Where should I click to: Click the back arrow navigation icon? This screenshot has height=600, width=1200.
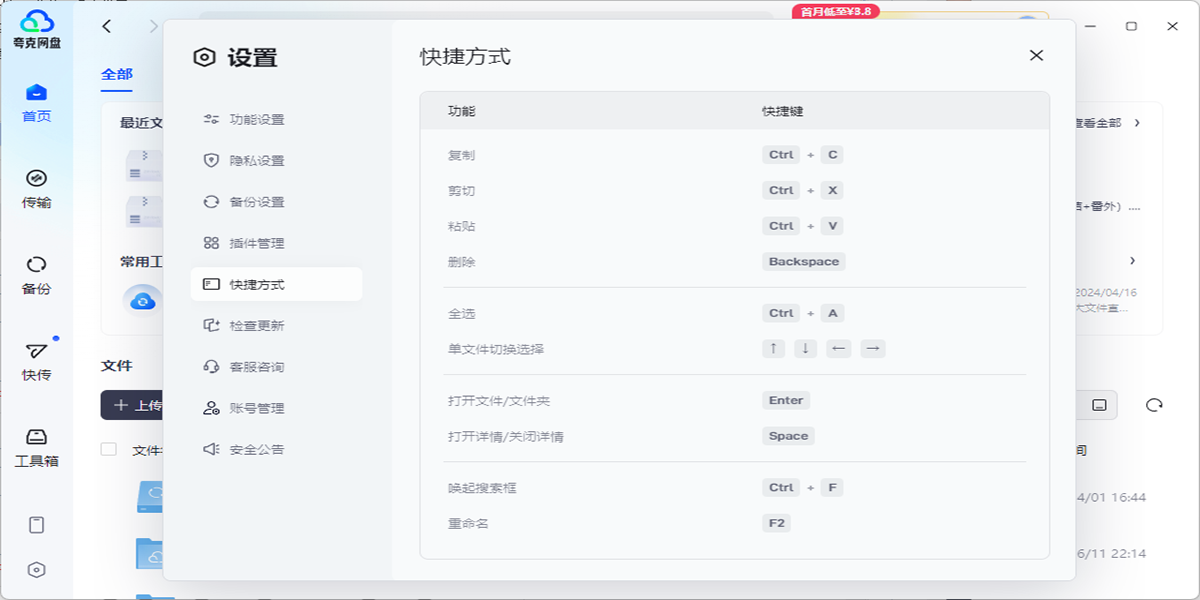(106, 26)
